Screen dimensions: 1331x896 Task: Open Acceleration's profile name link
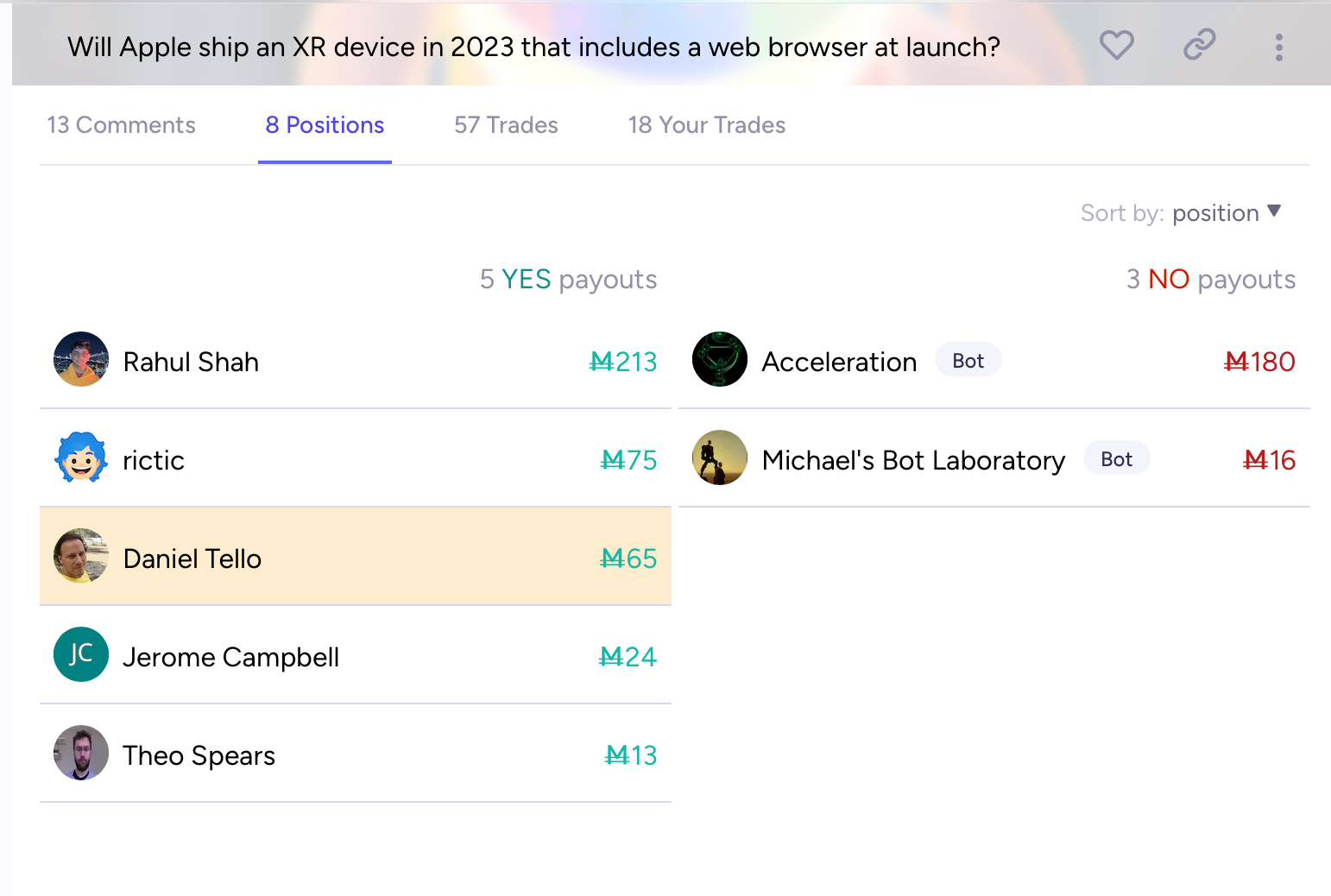[839, 362]
